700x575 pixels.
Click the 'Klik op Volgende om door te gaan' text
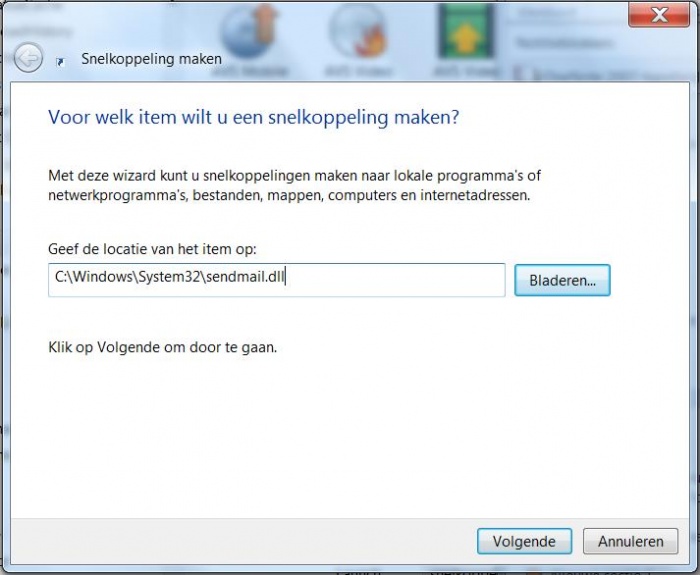(x=162, y=347)
